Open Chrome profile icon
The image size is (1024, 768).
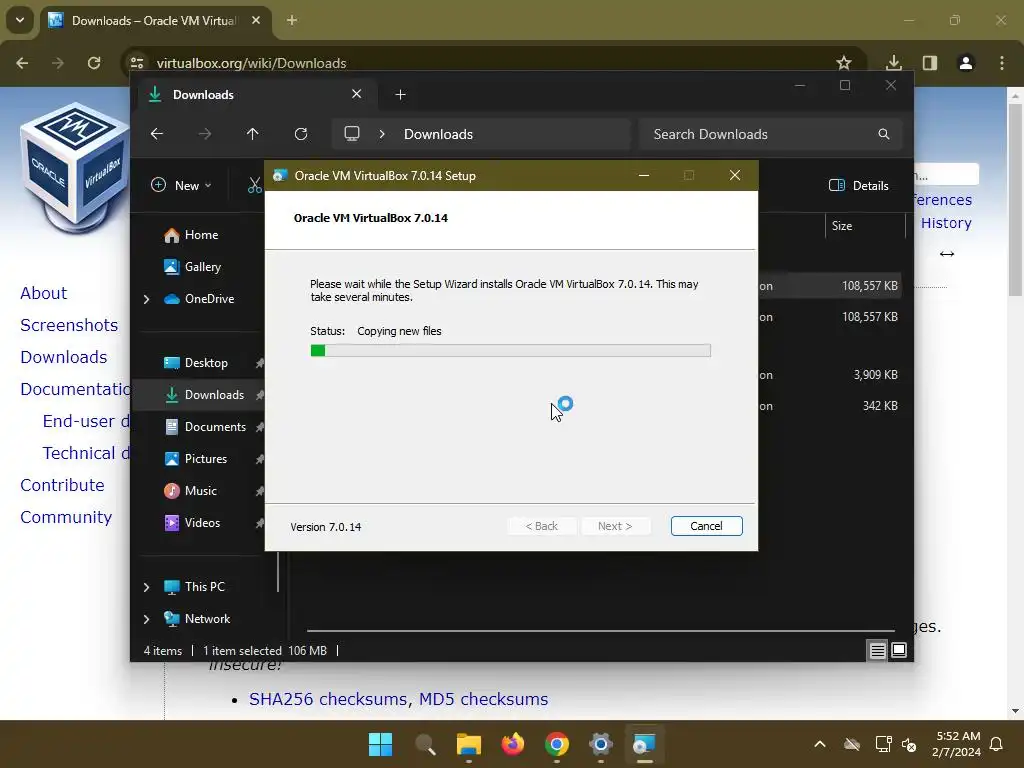pyautogui.click(x=966, y=63)
